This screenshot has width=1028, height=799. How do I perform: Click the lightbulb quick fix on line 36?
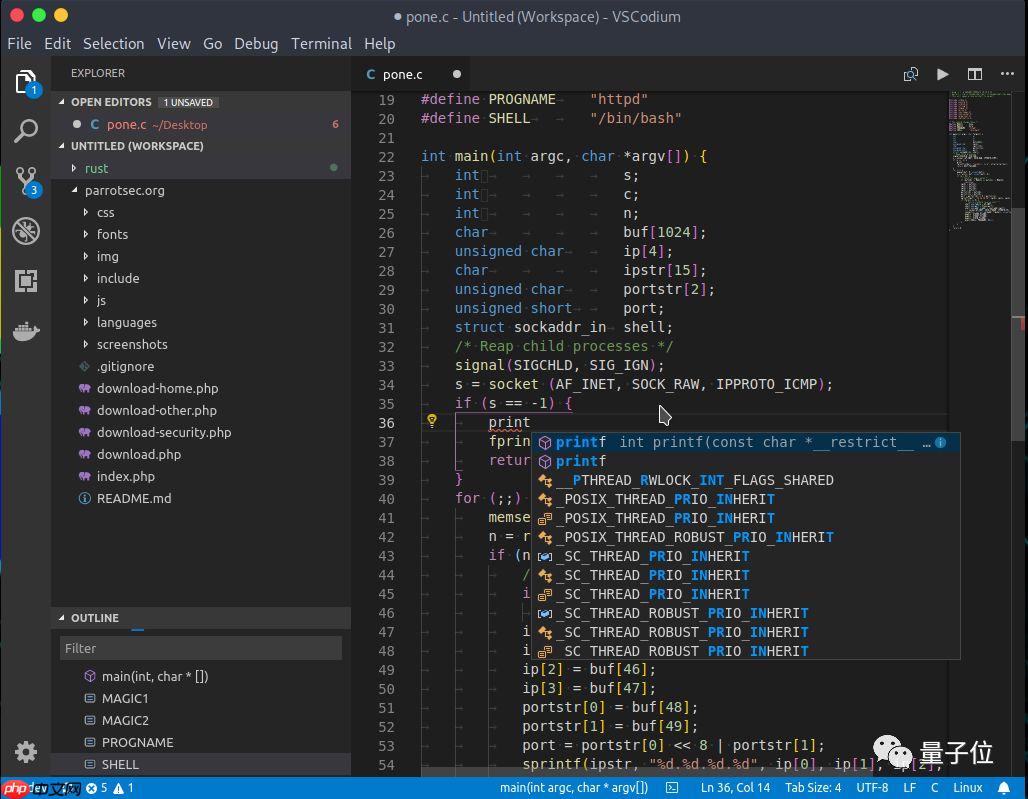[x=432, y=421]
